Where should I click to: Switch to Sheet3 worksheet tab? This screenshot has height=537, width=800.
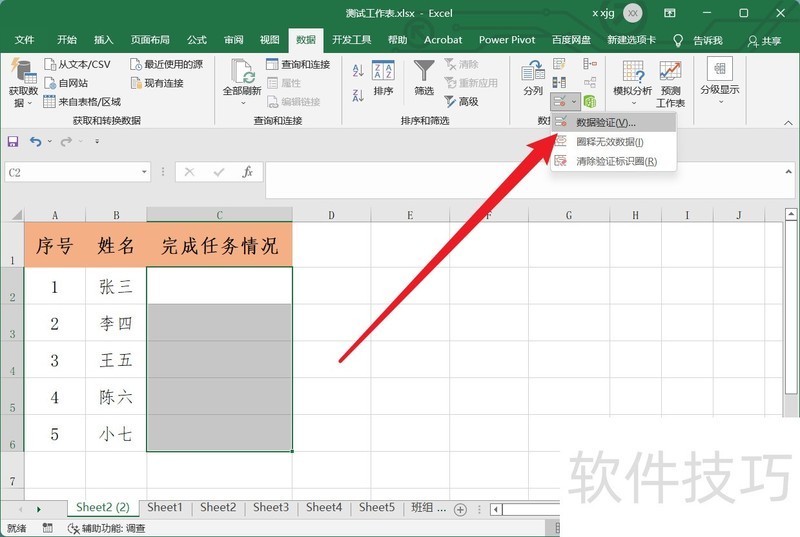[x=271, y=507]
